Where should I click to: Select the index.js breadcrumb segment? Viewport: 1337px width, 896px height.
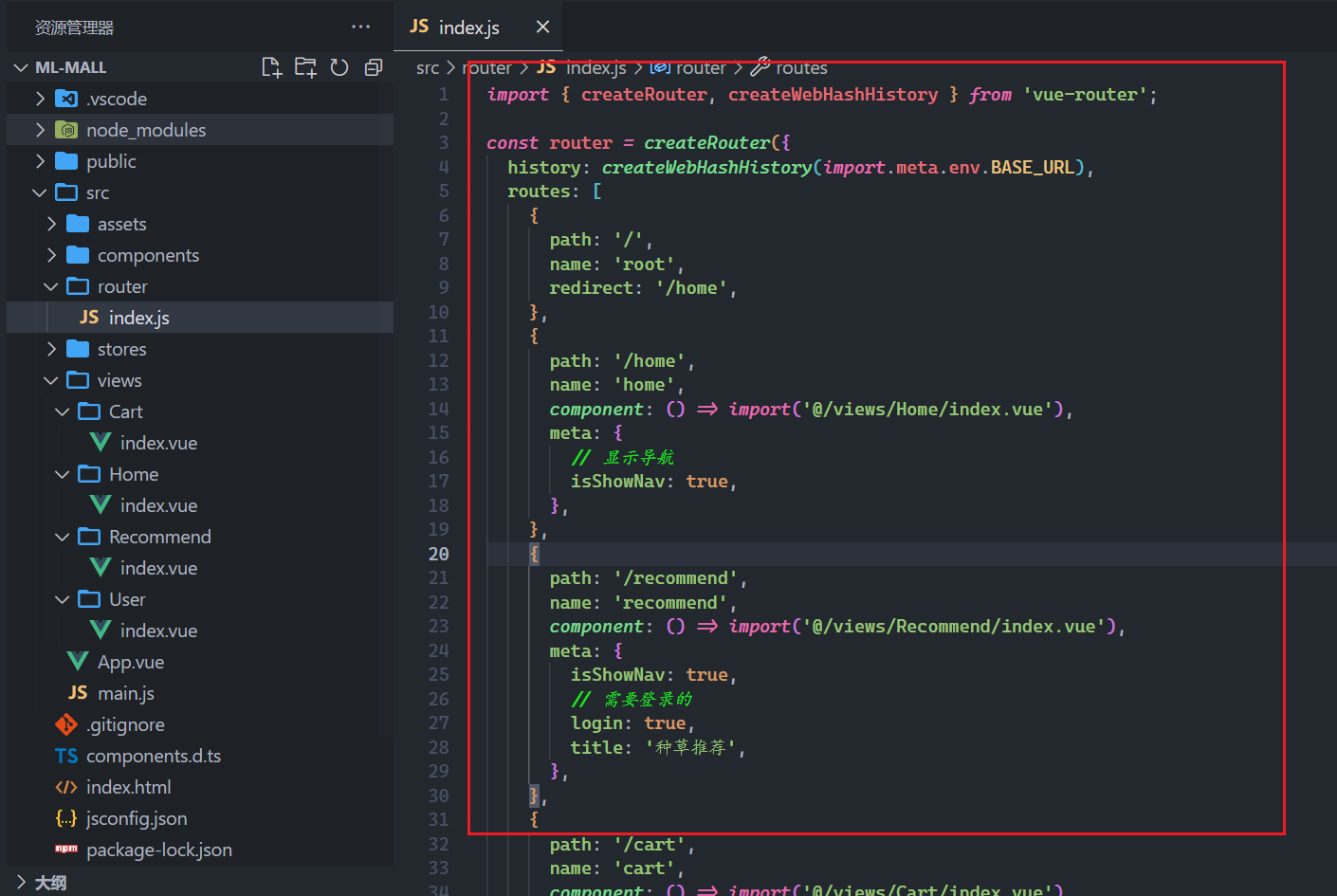point(596,67)
